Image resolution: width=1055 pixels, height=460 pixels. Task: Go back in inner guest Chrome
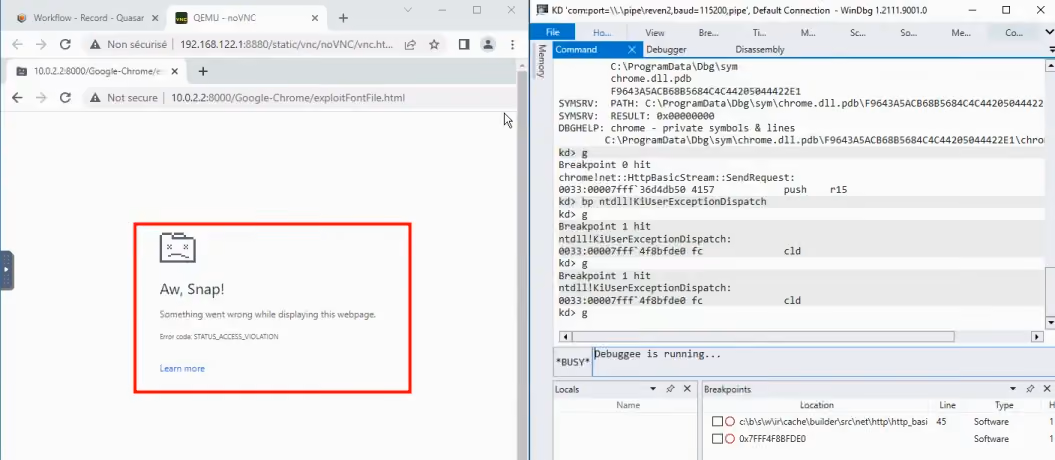tap(17, 98)
